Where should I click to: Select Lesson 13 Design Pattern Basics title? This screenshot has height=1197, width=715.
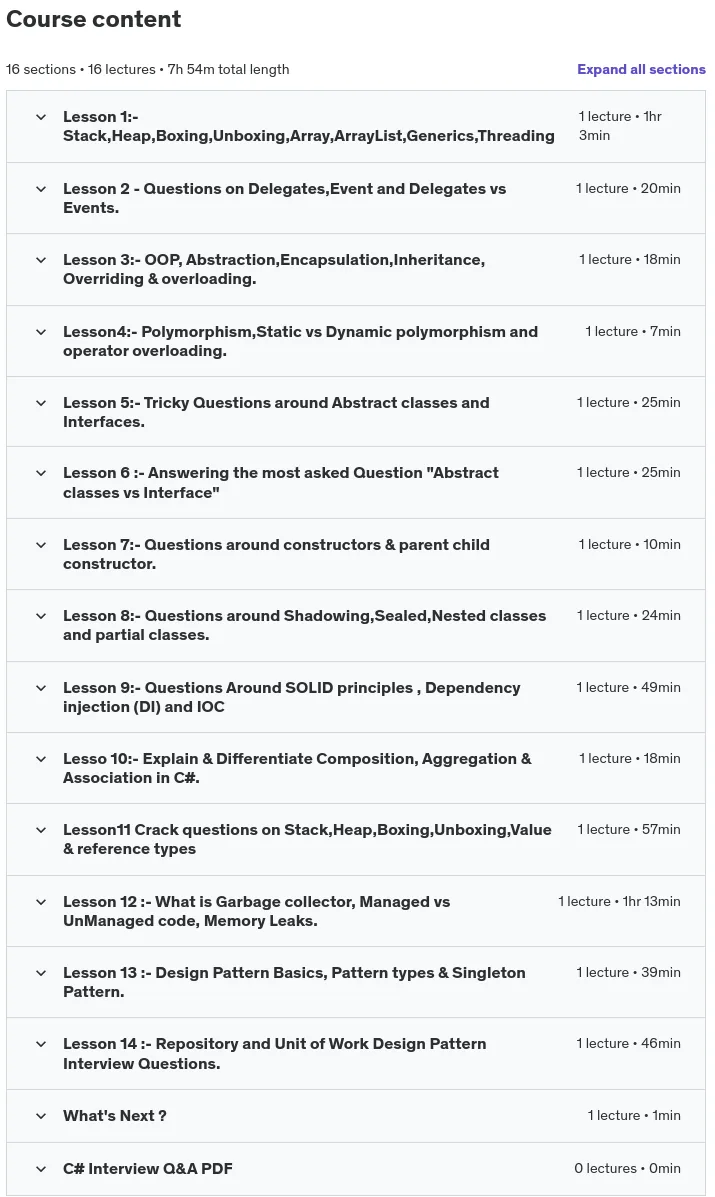pyautogui.click(x=294, y=982)
